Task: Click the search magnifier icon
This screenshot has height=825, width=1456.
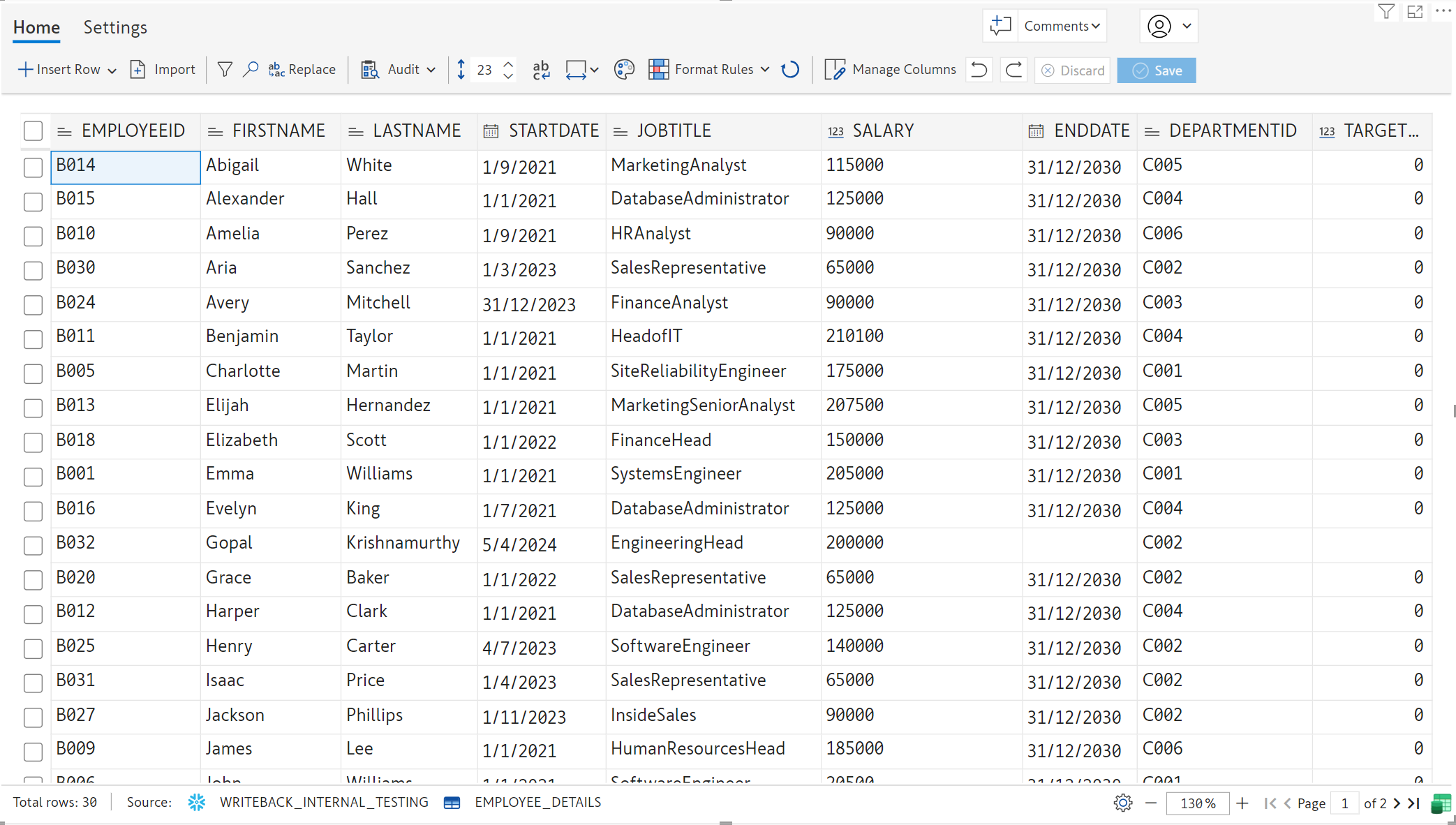Action: click(251, 70)
